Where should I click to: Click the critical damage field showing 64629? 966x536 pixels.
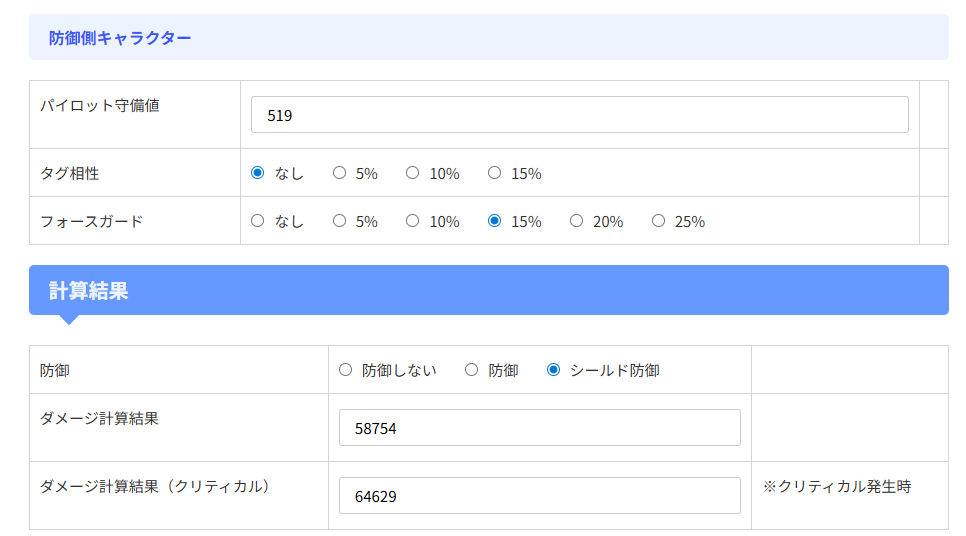pyautogui.click(x=540, y=495)
